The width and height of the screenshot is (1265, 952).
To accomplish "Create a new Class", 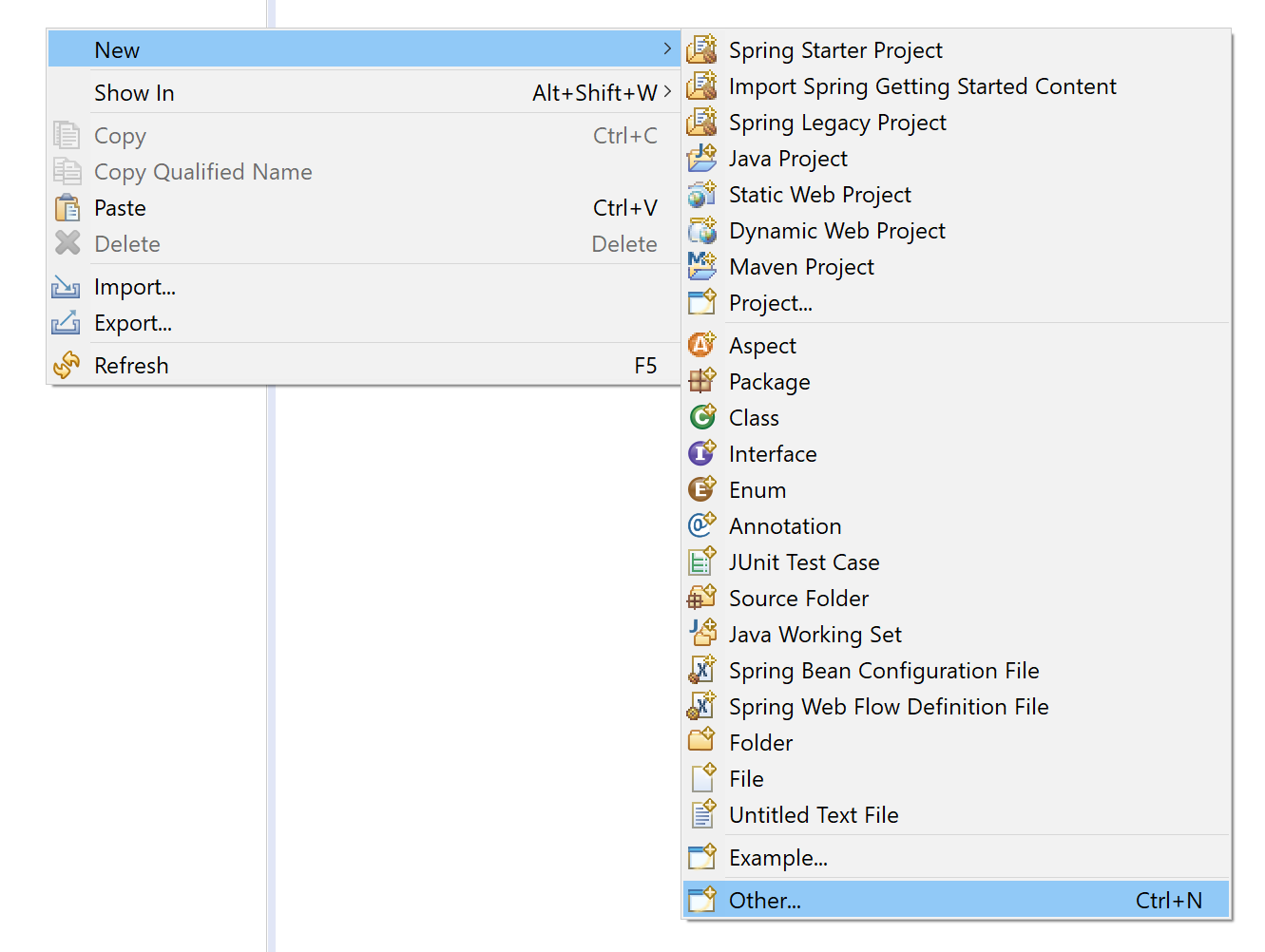I will click(x=956, y=417).
